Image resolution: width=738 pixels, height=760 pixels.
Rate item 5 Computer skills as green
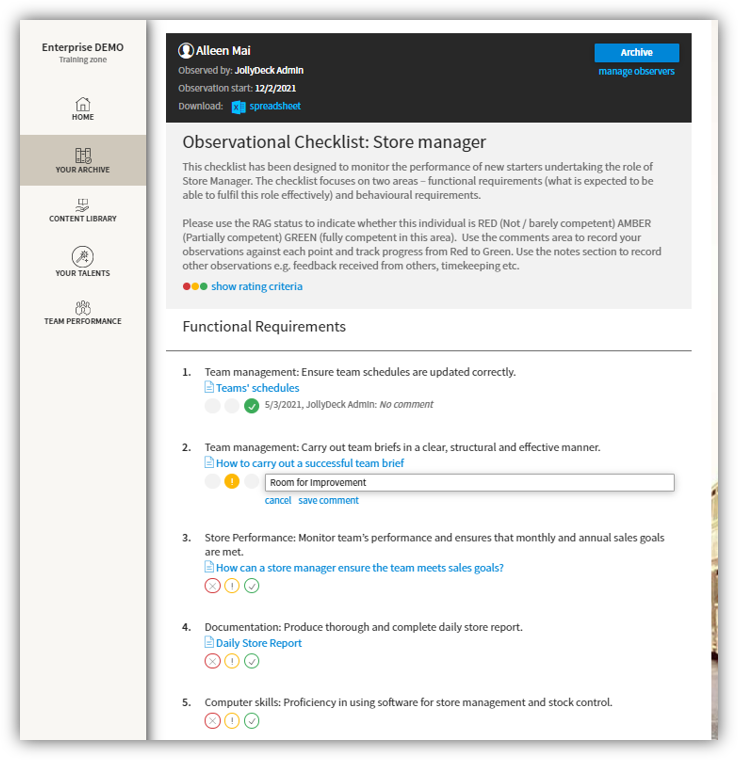pyautogui.click(x=251, y=721)
